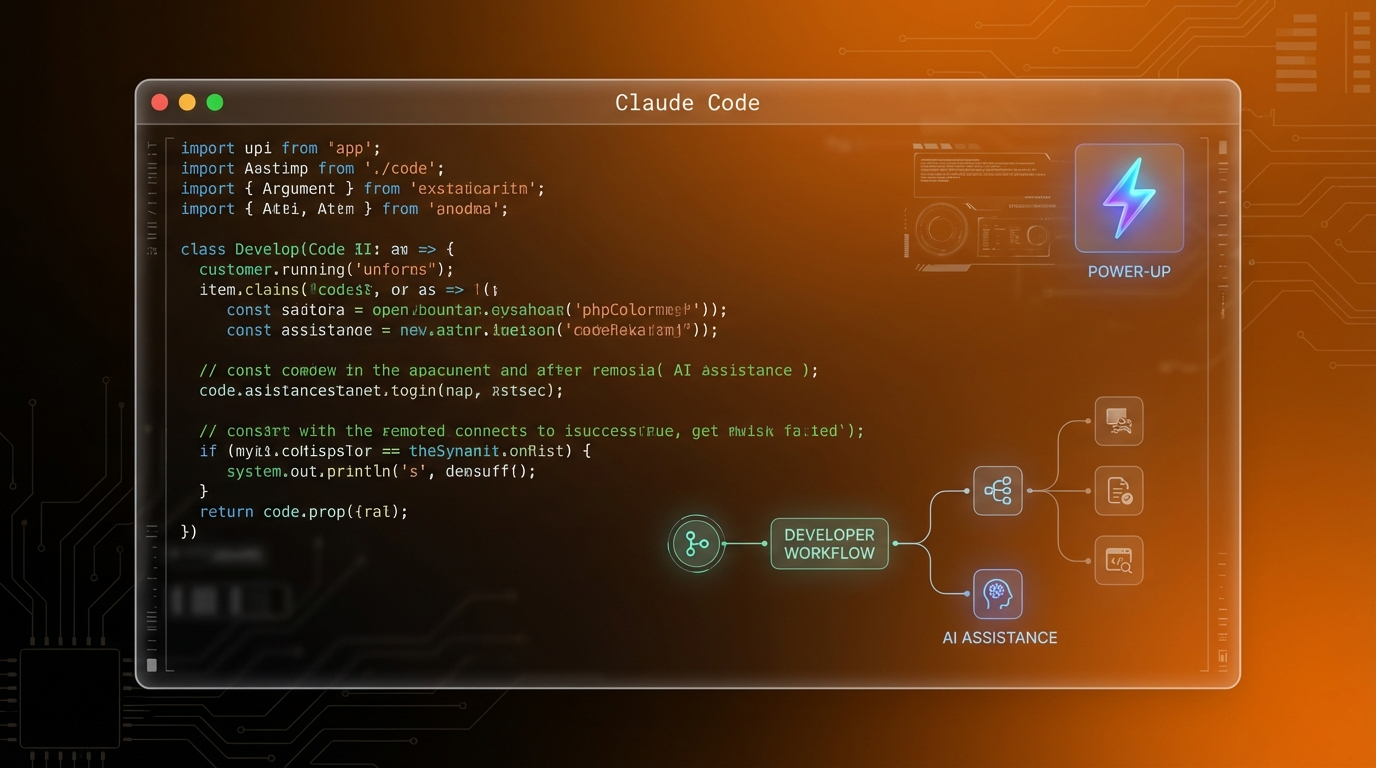This screenshot has width=1376, height=768.
Task: Click the "POWER-UP" label
Action: [x=1129, y=272]
